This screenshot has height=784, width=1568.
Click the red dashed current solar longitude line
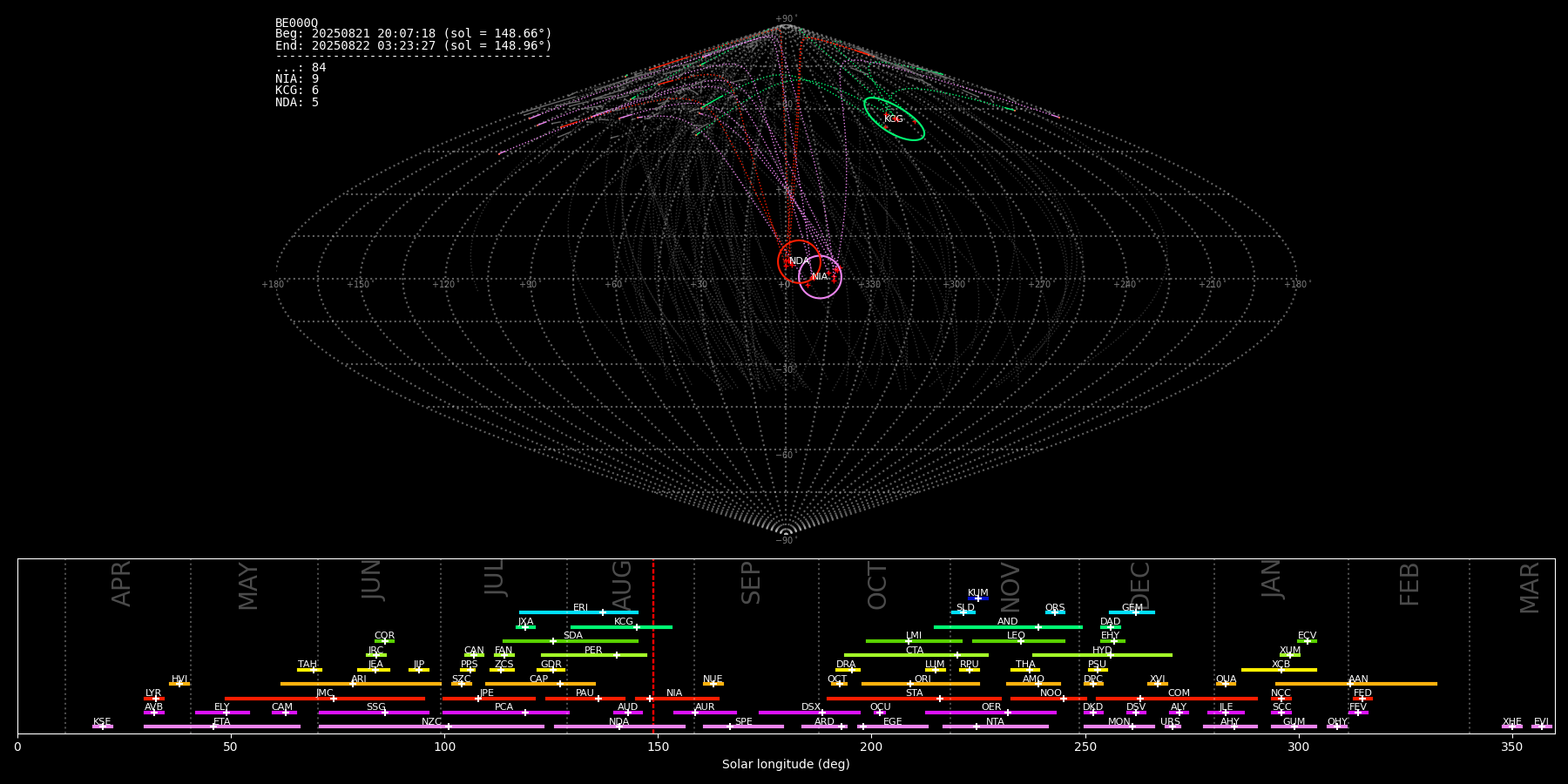pos(653,645)
